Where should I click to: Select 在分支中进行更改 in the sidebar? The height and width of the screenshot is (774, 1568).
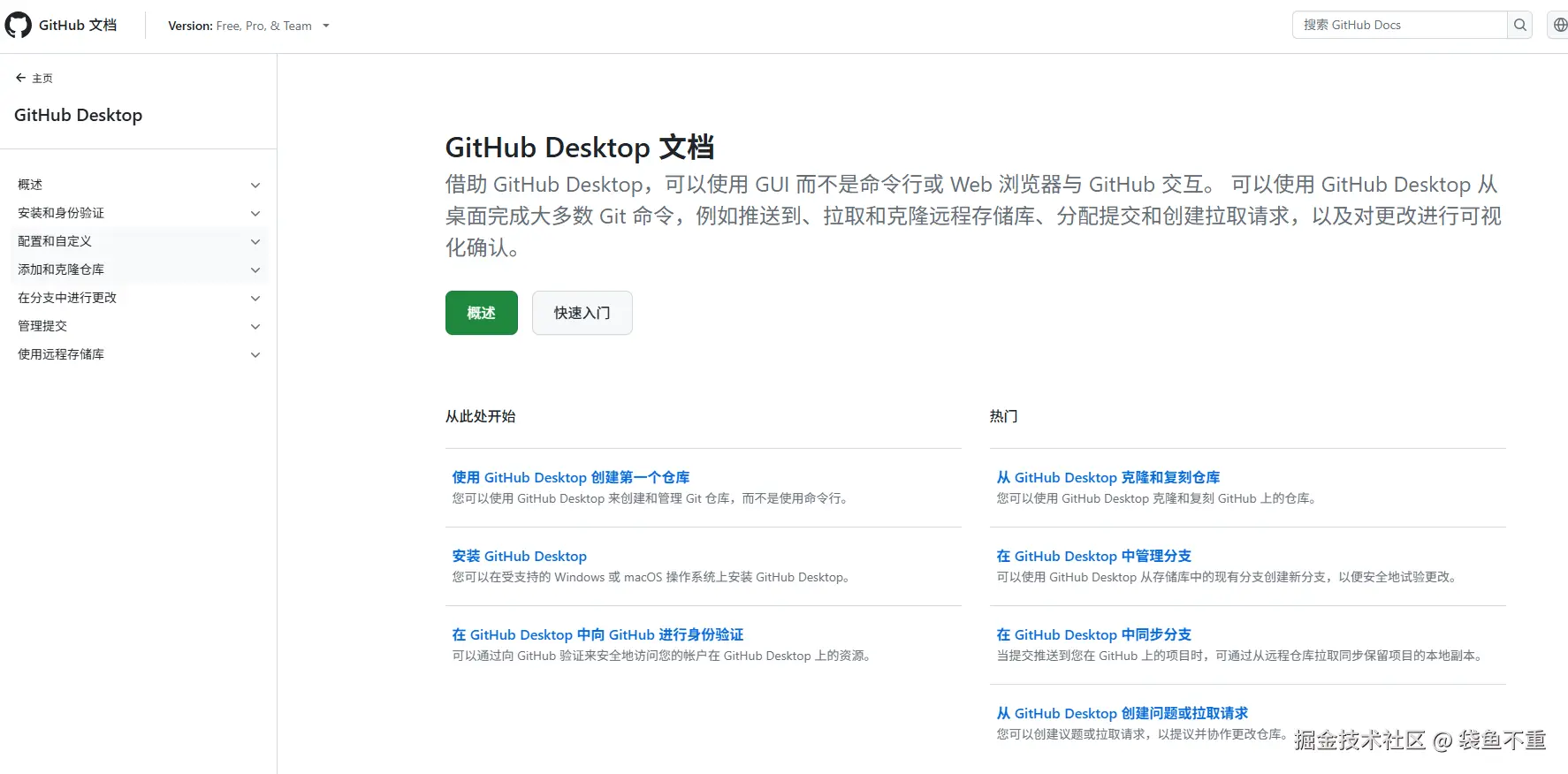(x=67, y=298)
